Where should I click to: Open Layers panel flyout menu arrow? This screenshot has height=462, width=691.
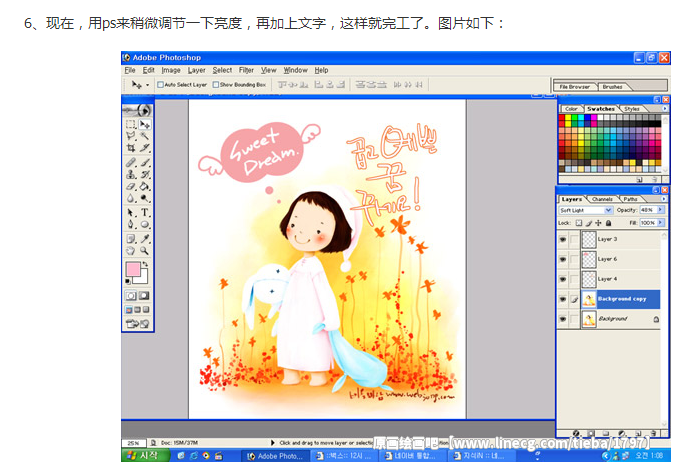coord(664,199)
